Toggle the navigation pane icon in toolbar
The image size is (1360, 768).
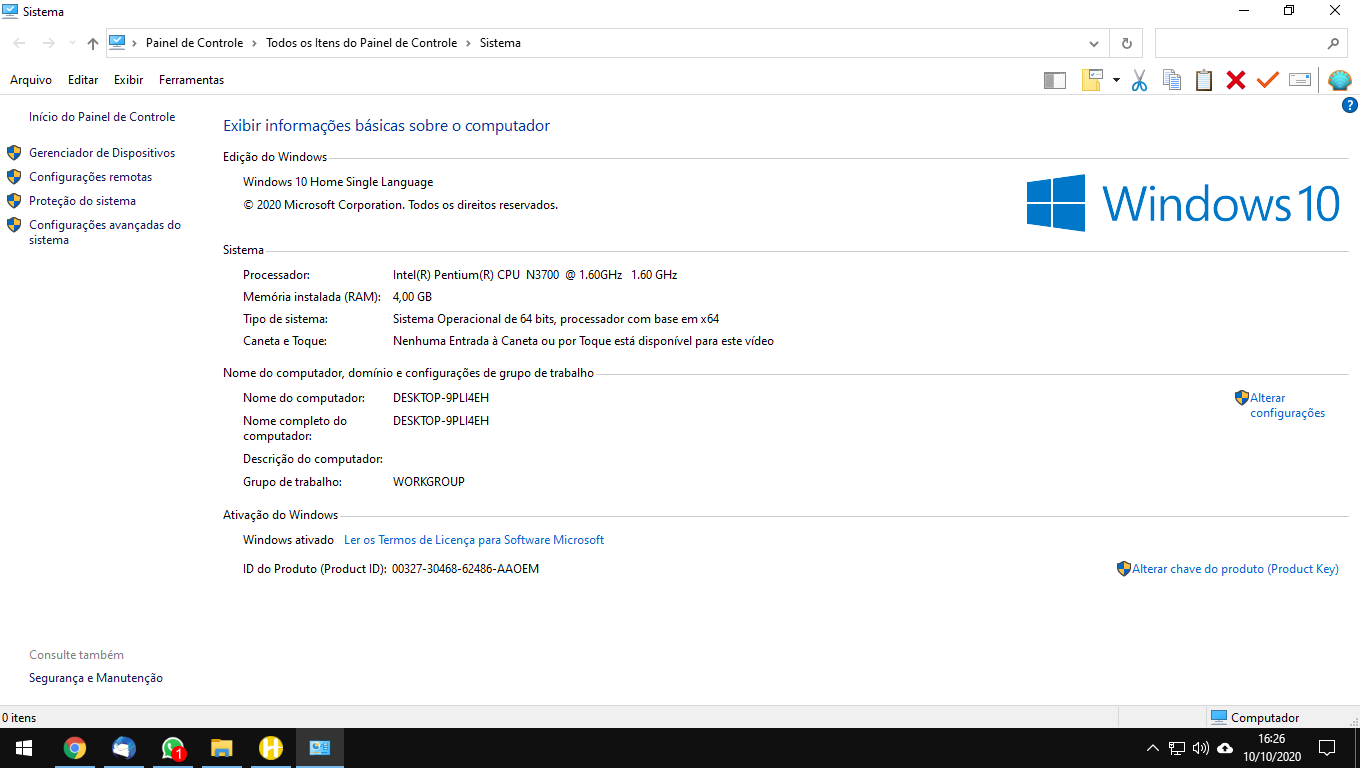point(1054,81)
